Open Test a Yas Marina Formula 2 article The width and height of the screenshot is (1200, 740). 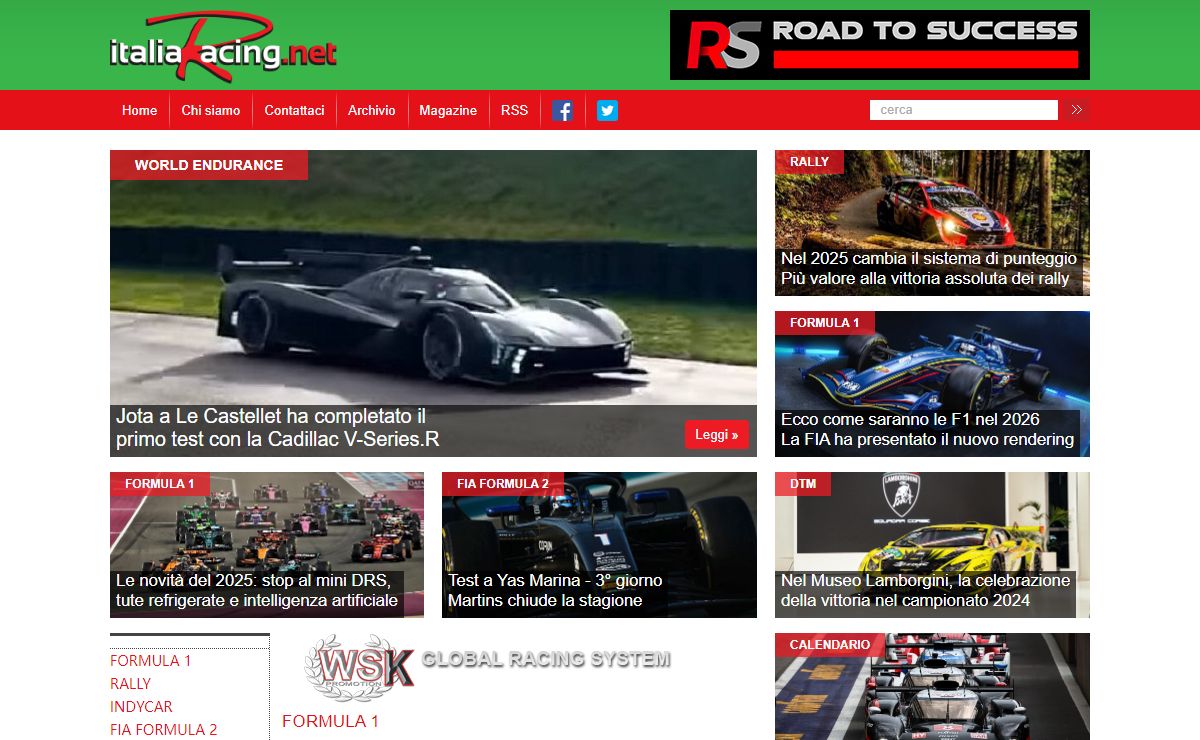point(555,591)
